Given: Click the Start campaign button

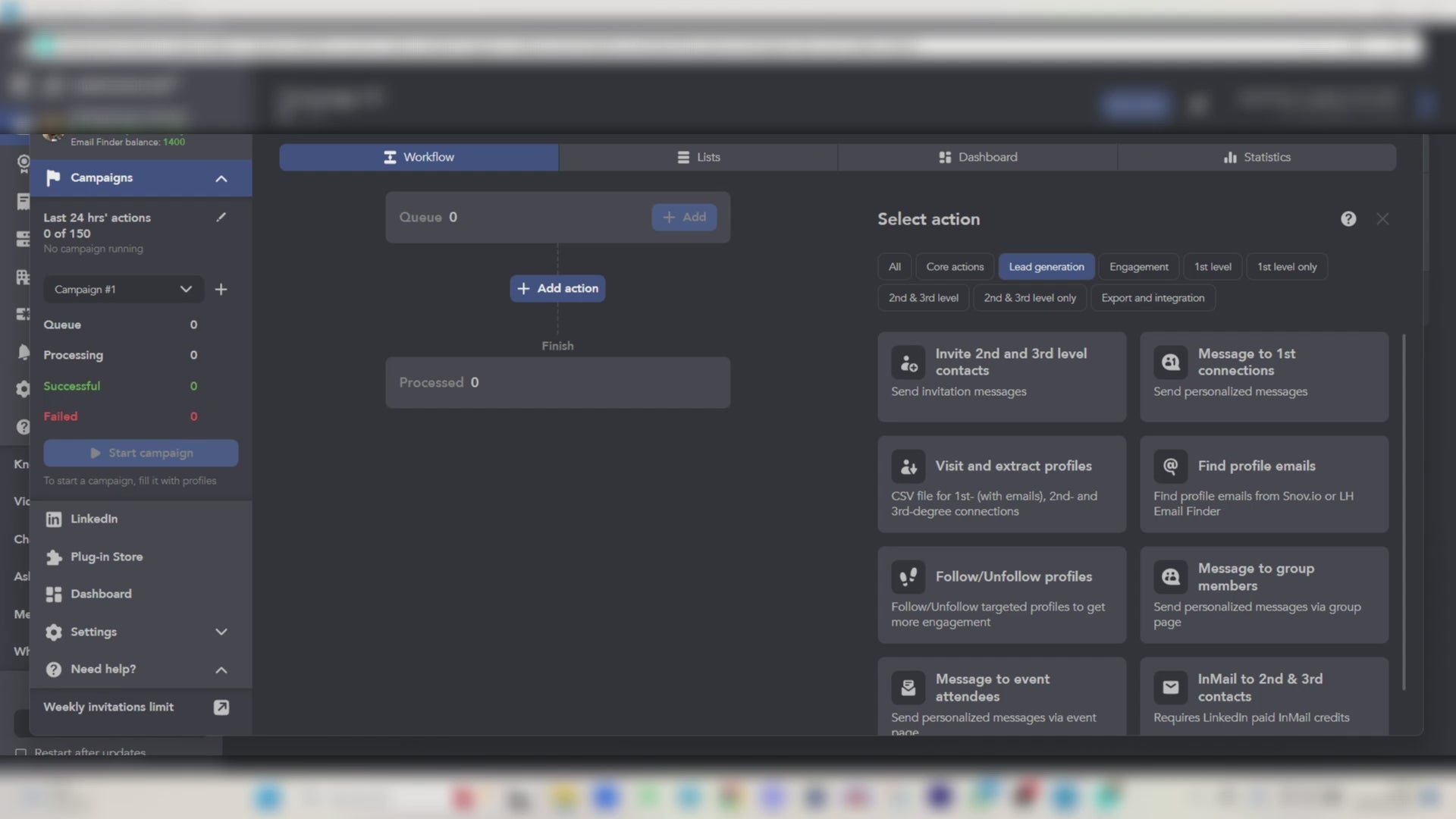Looking at the screenshot, I should (141, 453).
